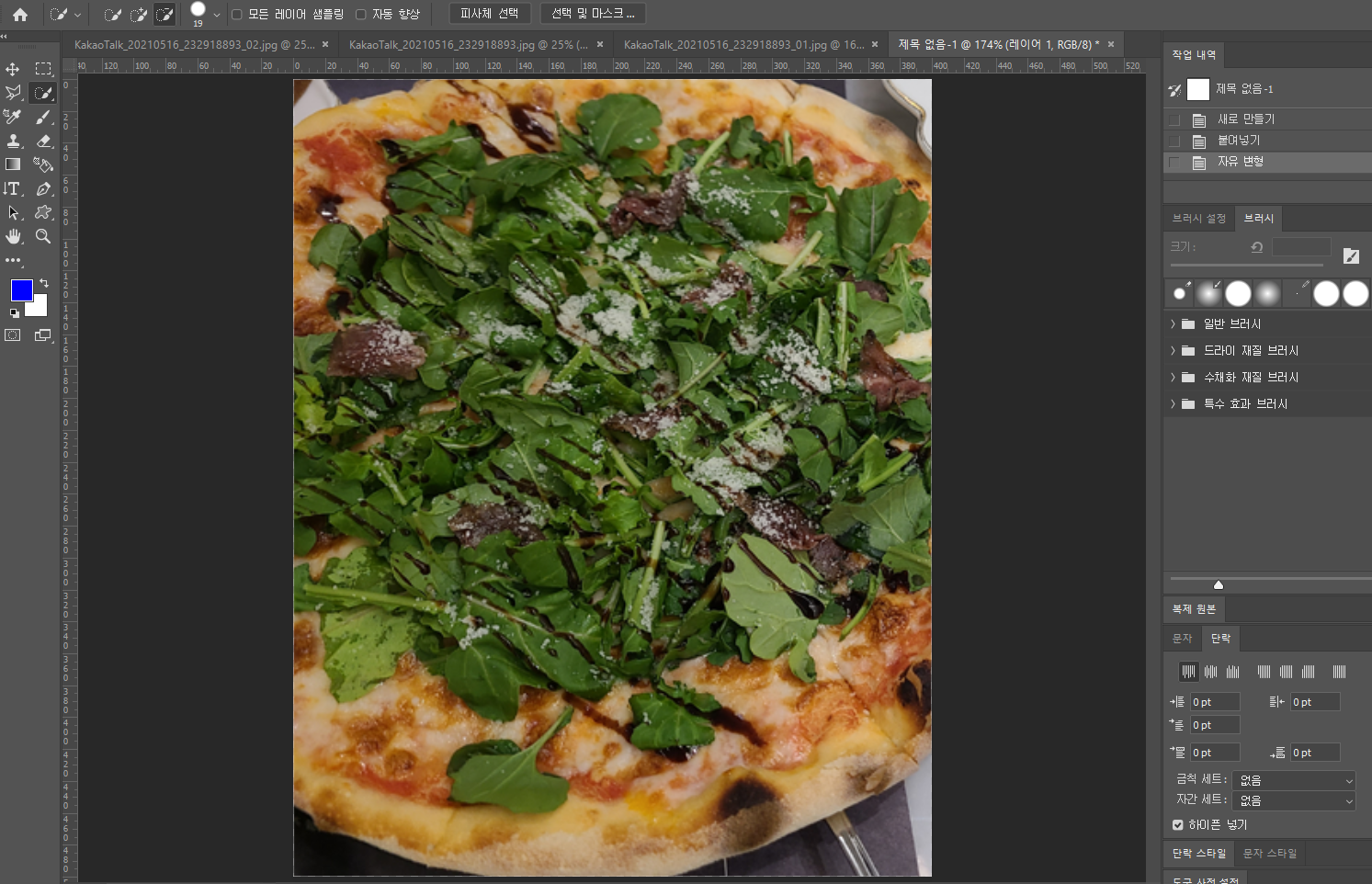Click the left indent 0 pt field
1372x884 pixels.
pos(1215,702)
